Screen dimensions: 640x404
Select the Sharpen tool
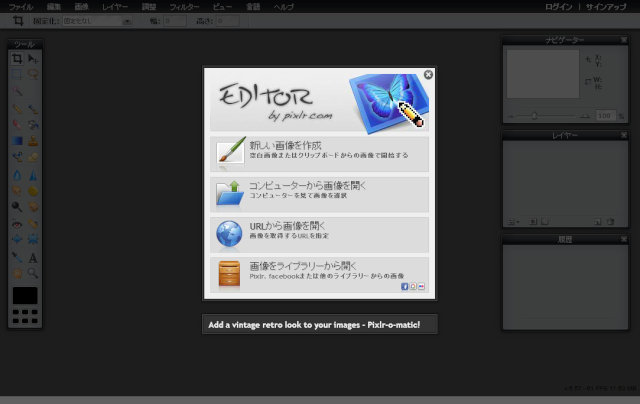[x=33, y=175]
